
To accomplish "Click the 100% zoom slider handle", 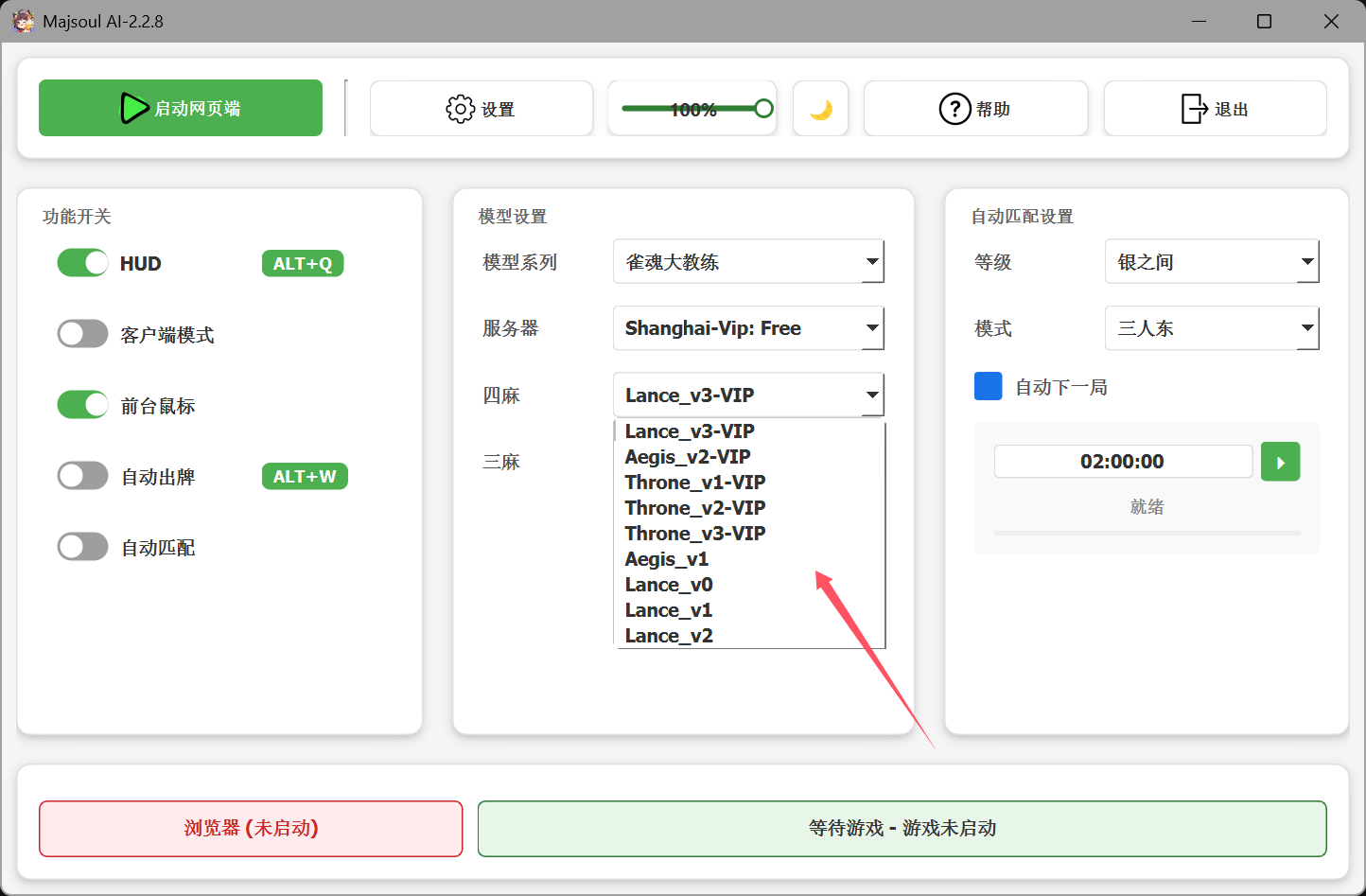I will coord(763,109).
